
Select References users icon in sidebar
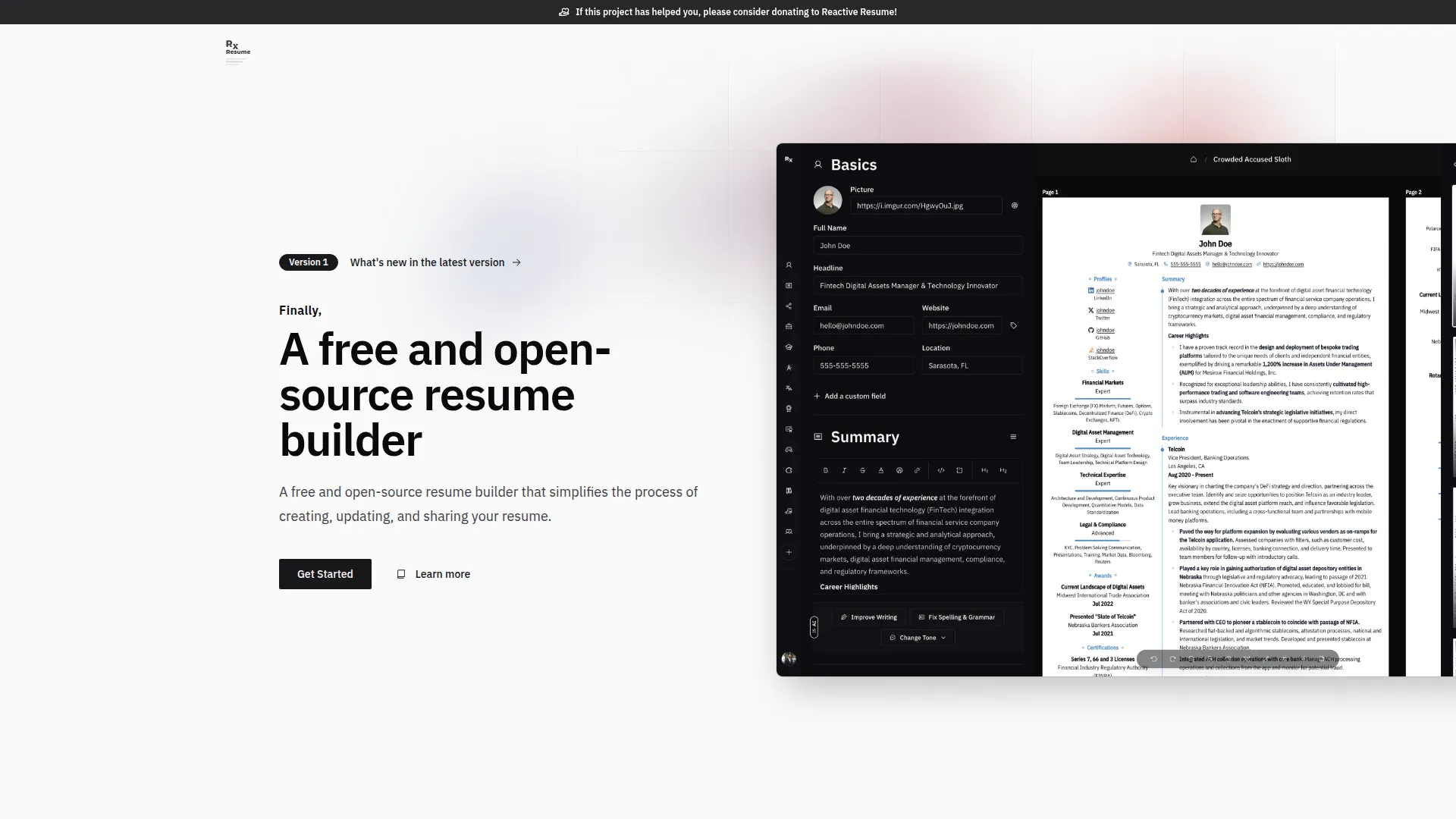tap(789, 532)
